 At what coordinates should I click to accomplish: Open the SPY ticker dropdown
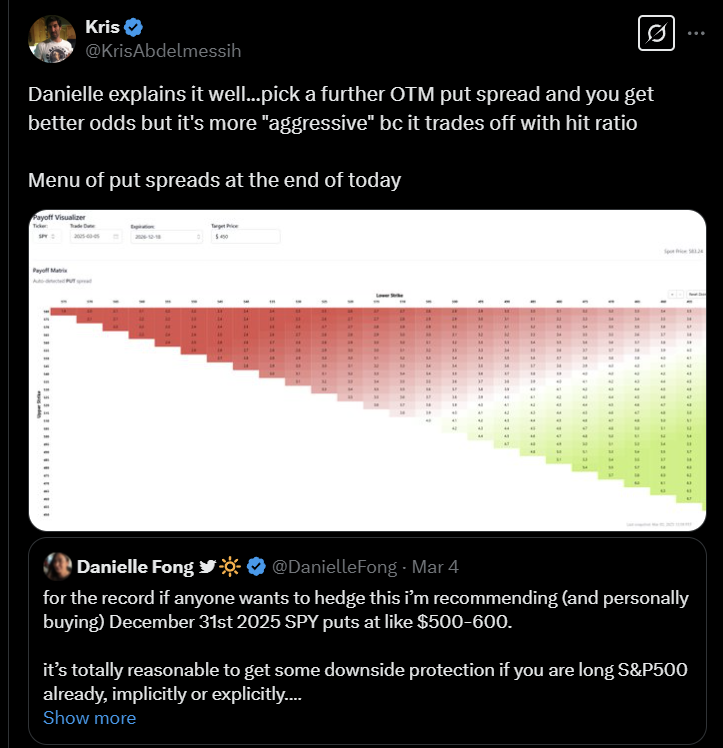coord(47,236)
